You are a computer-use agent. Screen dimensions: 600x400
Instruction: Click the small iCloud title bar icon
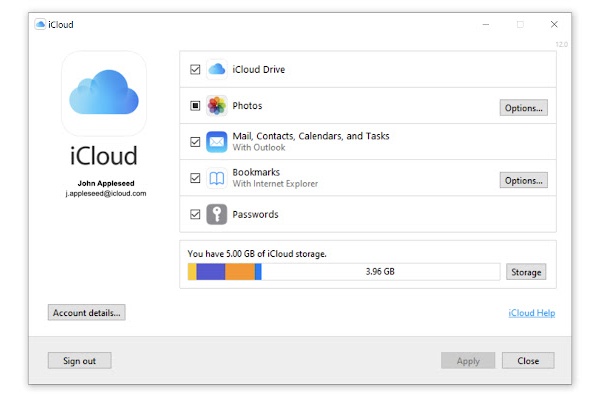[x=40, y=24]
